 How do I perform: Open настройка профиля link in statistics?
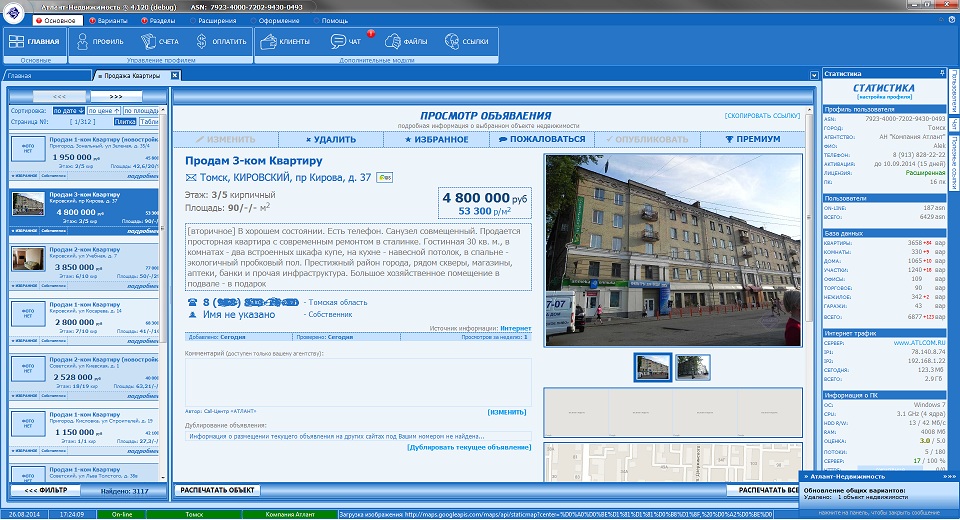pyautogui.click(x=884, y=97)
